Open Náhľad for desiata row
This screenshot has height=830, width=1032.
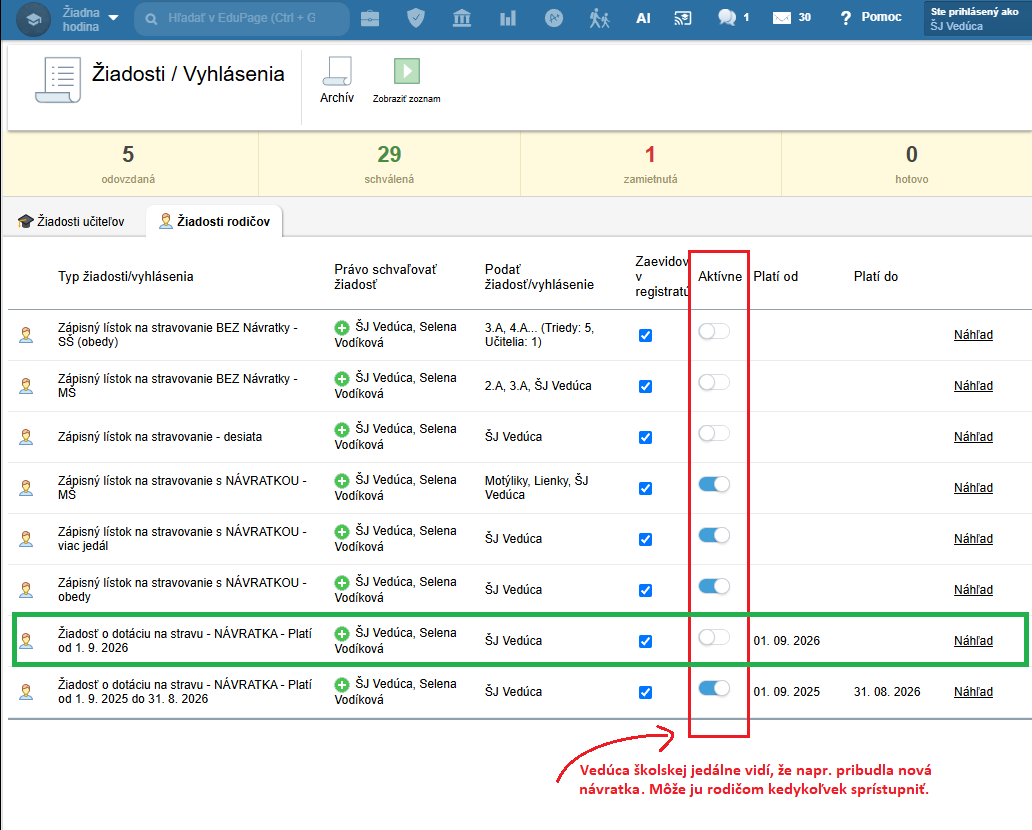point(973,437)
